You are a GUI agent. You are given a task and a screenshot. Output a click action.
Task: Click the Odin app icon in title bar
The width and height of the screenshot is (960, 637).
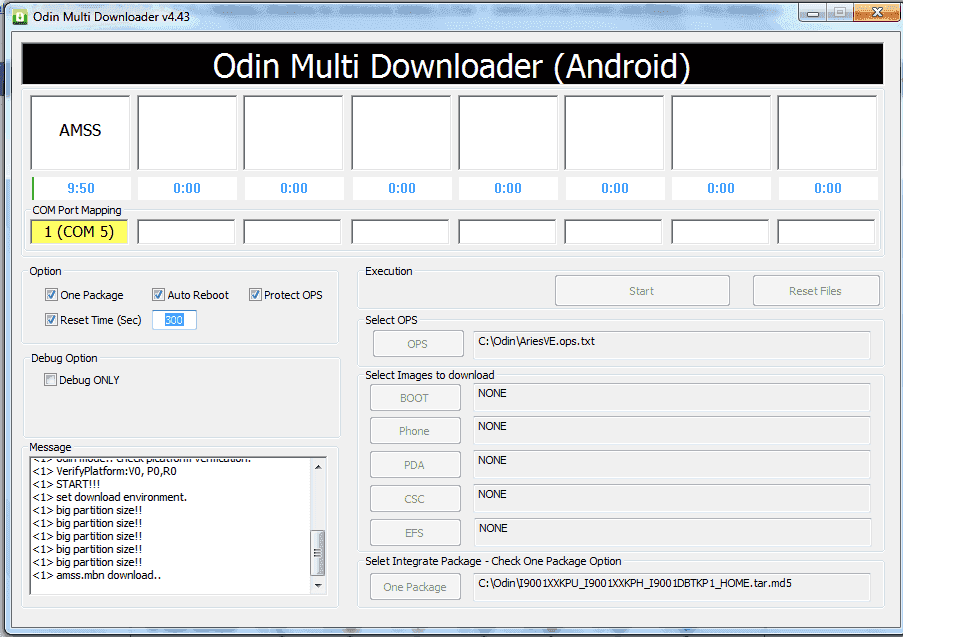tap(20, 17)
